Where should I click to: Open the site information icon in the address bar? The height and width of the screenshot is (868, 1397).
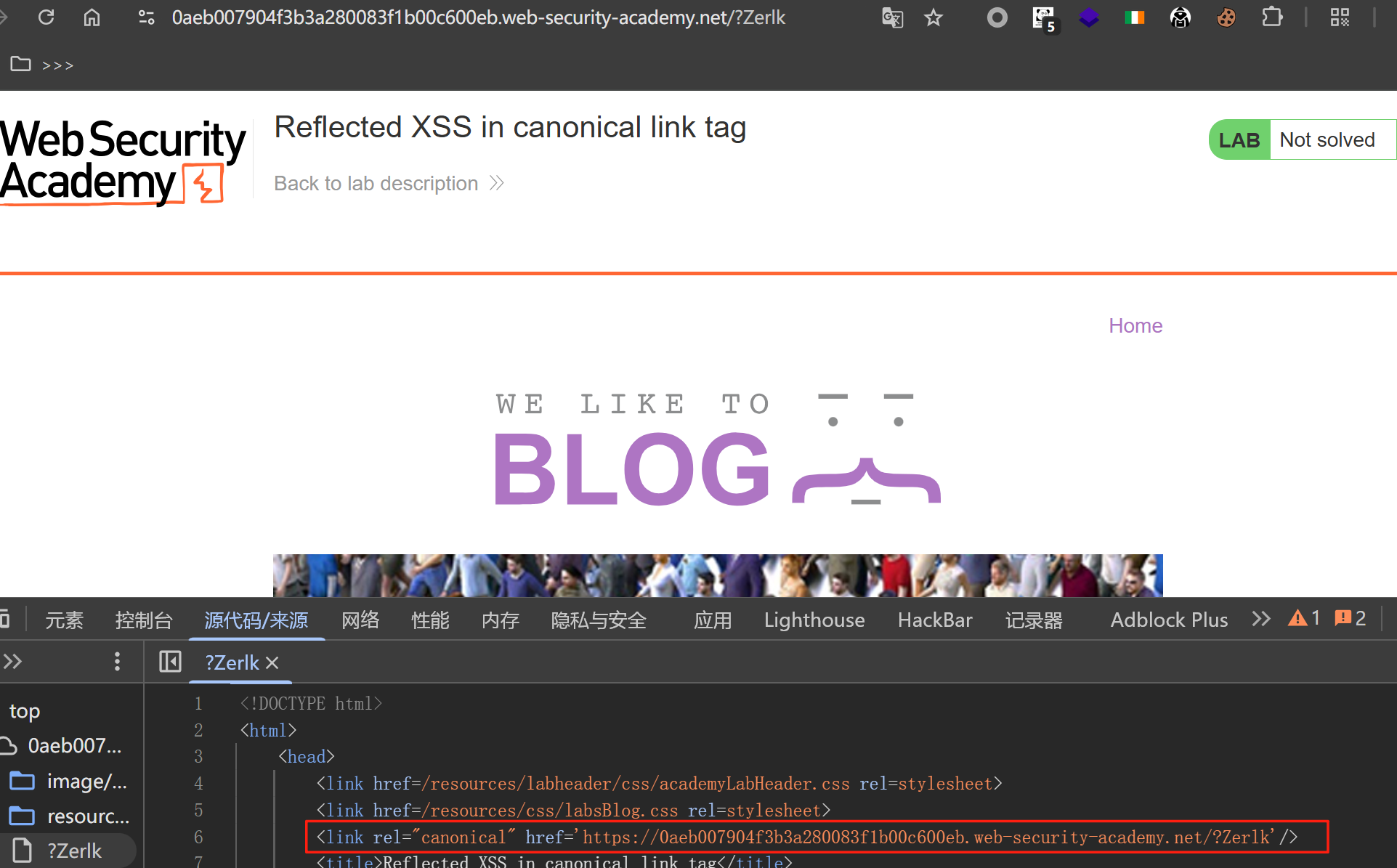pos(146,17)
